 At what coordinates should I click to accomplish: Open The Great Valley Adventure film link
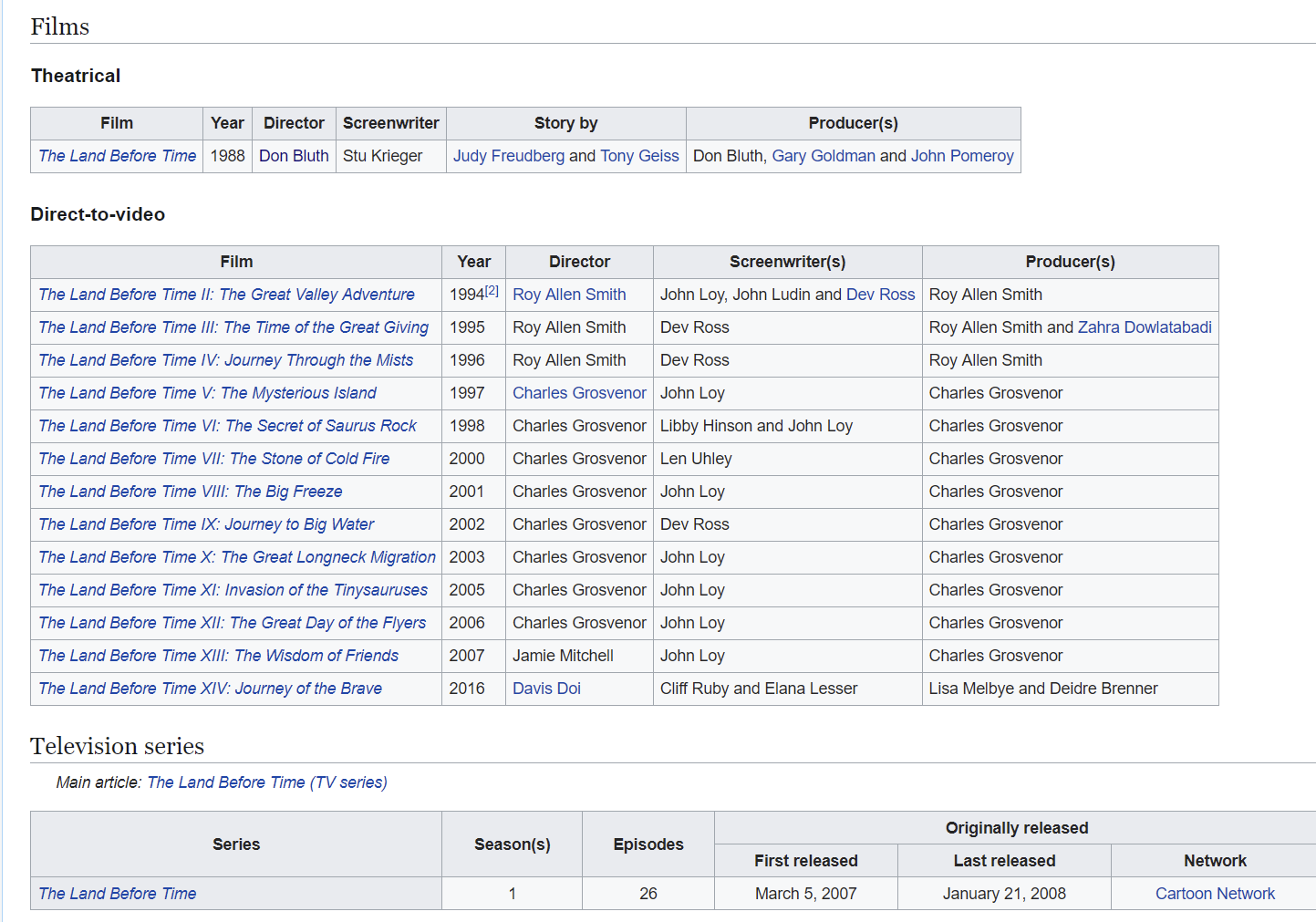point(226,295)
